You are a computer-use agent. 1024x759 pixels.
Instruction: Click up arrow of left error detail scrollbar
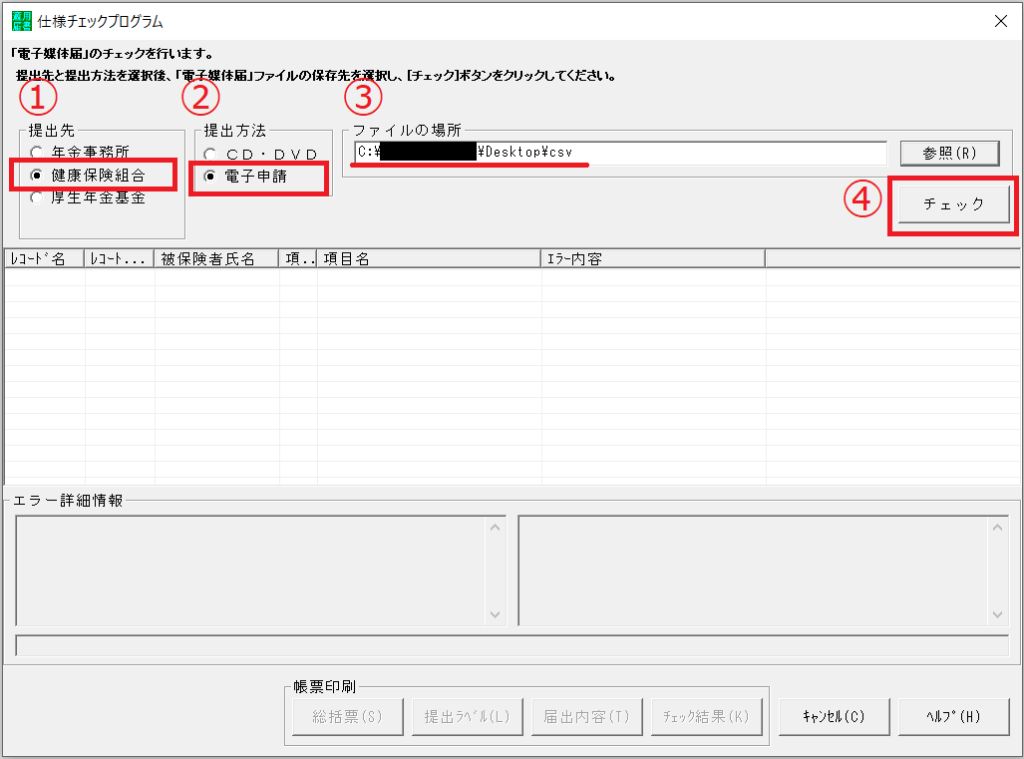[495, 526]
